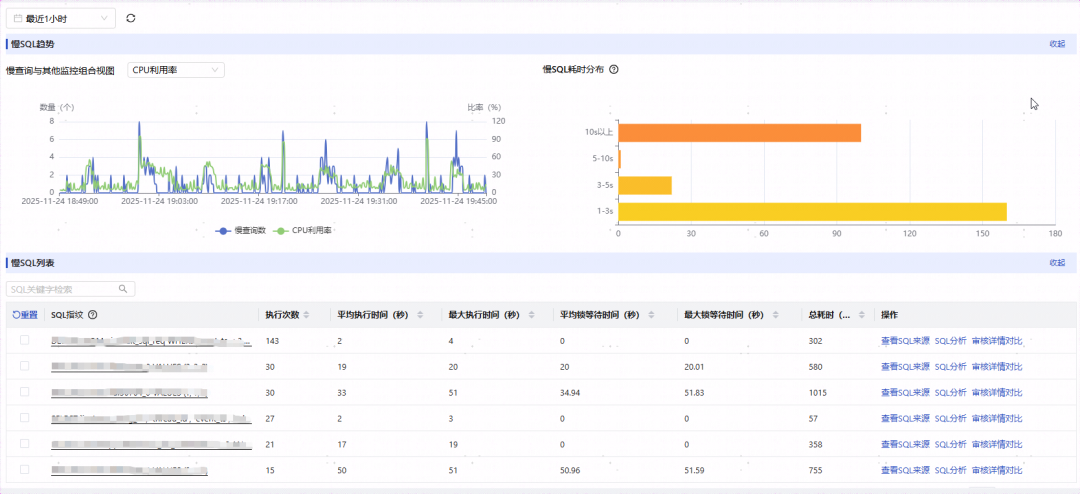
Task: Check the row with total time 580
Action: point(25,367)
